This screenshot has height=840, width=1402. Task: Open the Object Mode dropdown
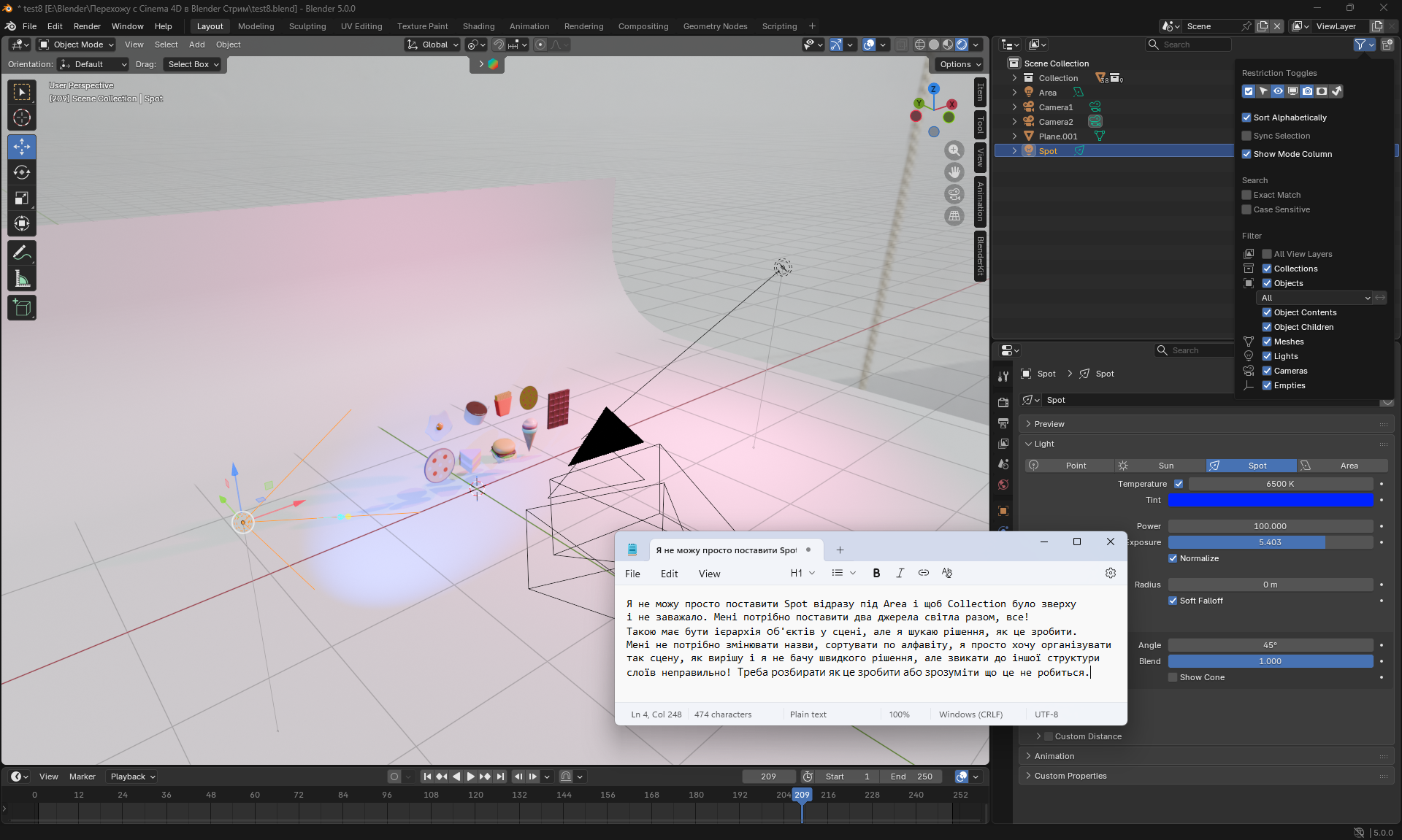point(77,45)
